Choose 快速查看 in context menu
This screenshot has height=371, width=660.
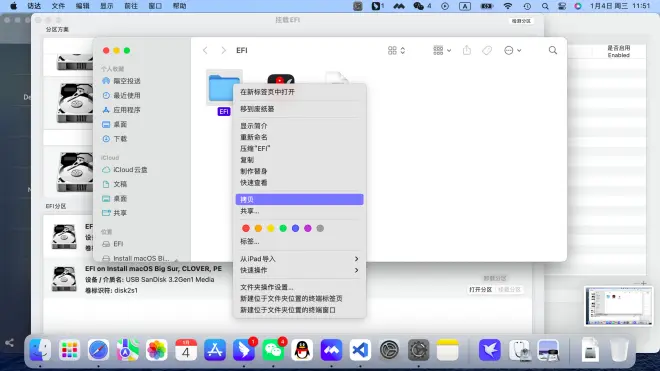click(299, 183)
